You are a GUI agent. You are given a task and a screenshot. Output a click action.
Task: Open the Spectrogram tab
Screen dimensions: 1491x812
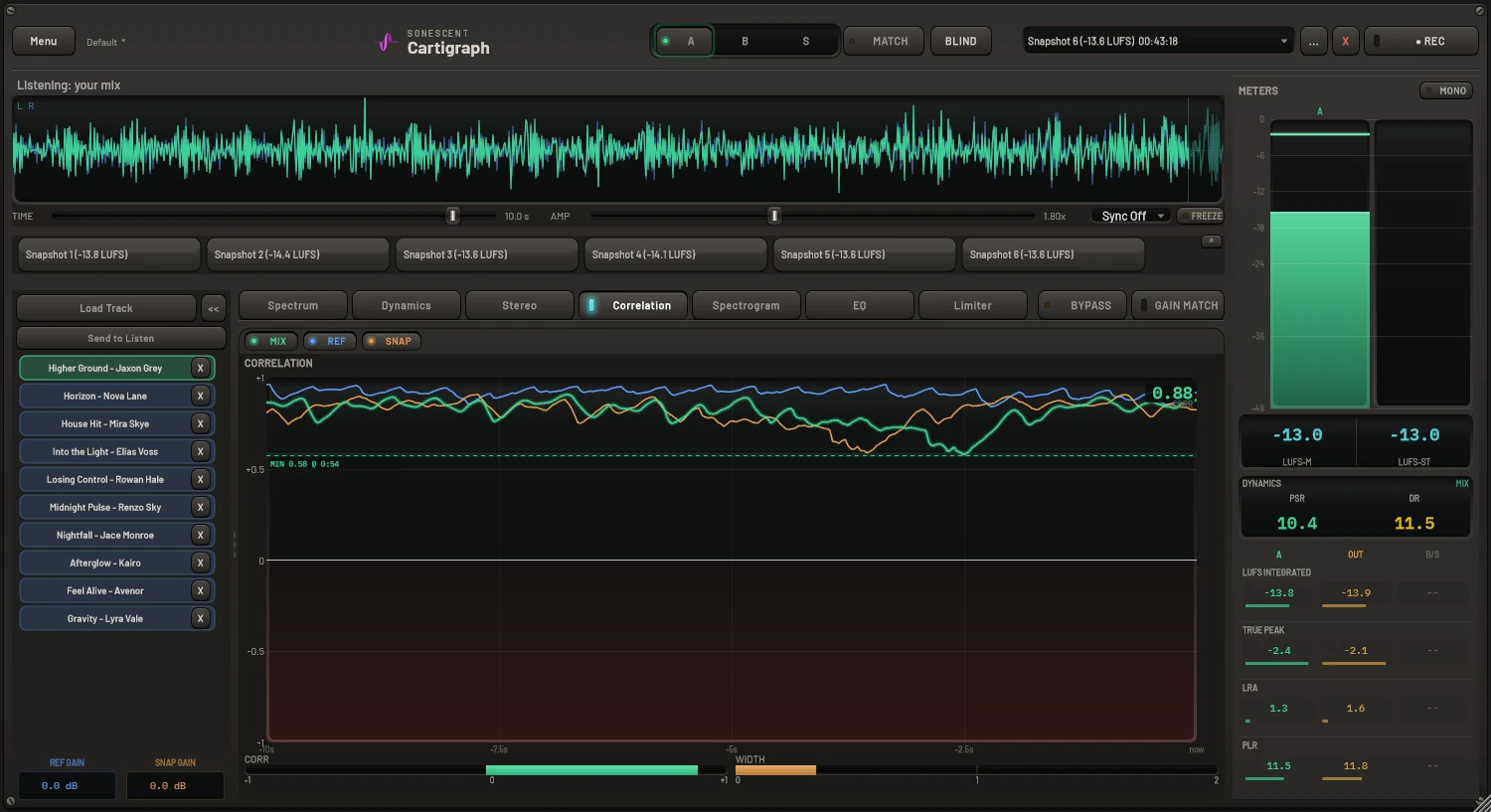[745, 305]
